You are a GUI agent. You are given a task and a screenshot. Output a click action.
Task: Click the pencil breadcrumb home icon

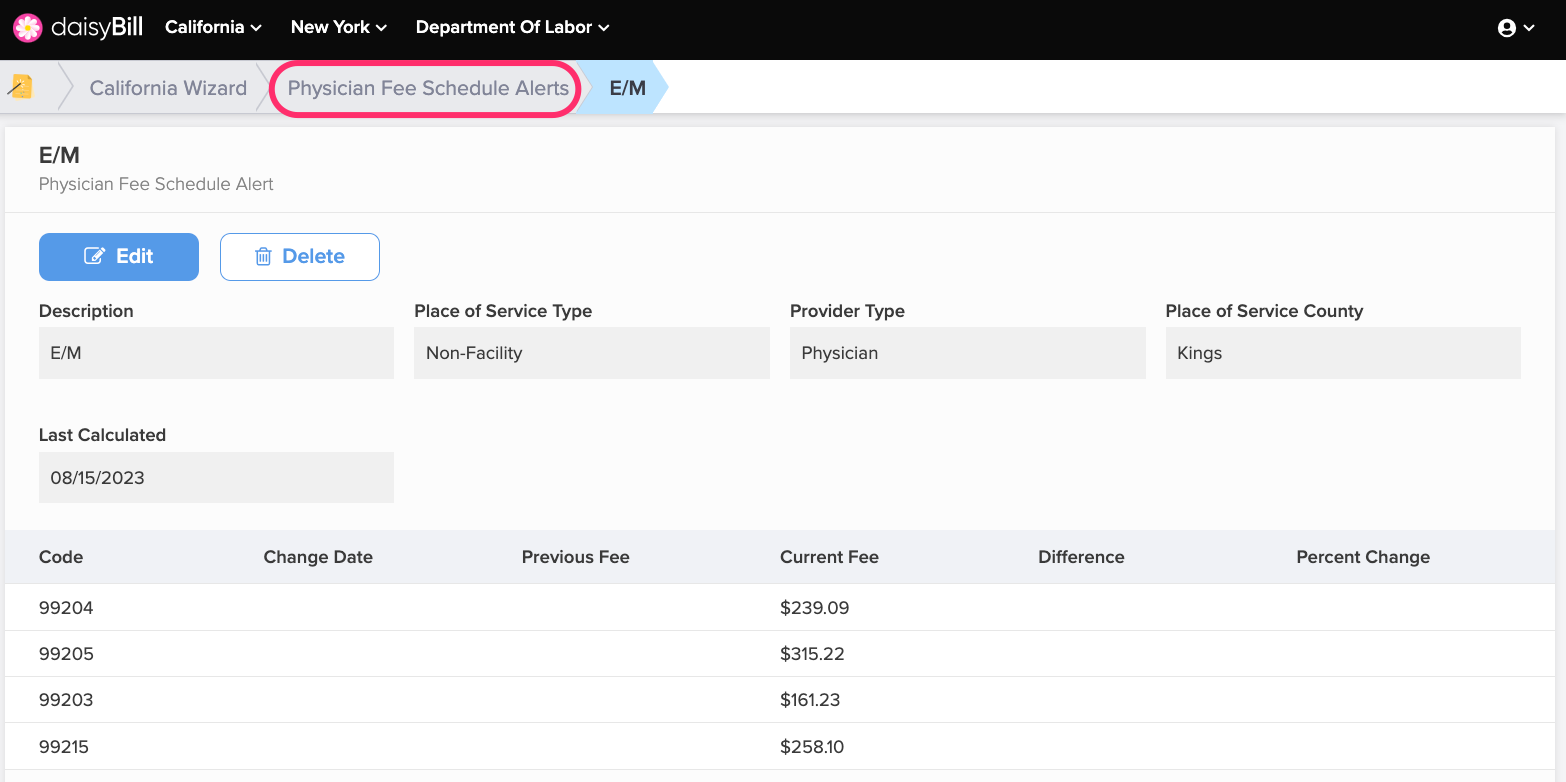[20, 87]
